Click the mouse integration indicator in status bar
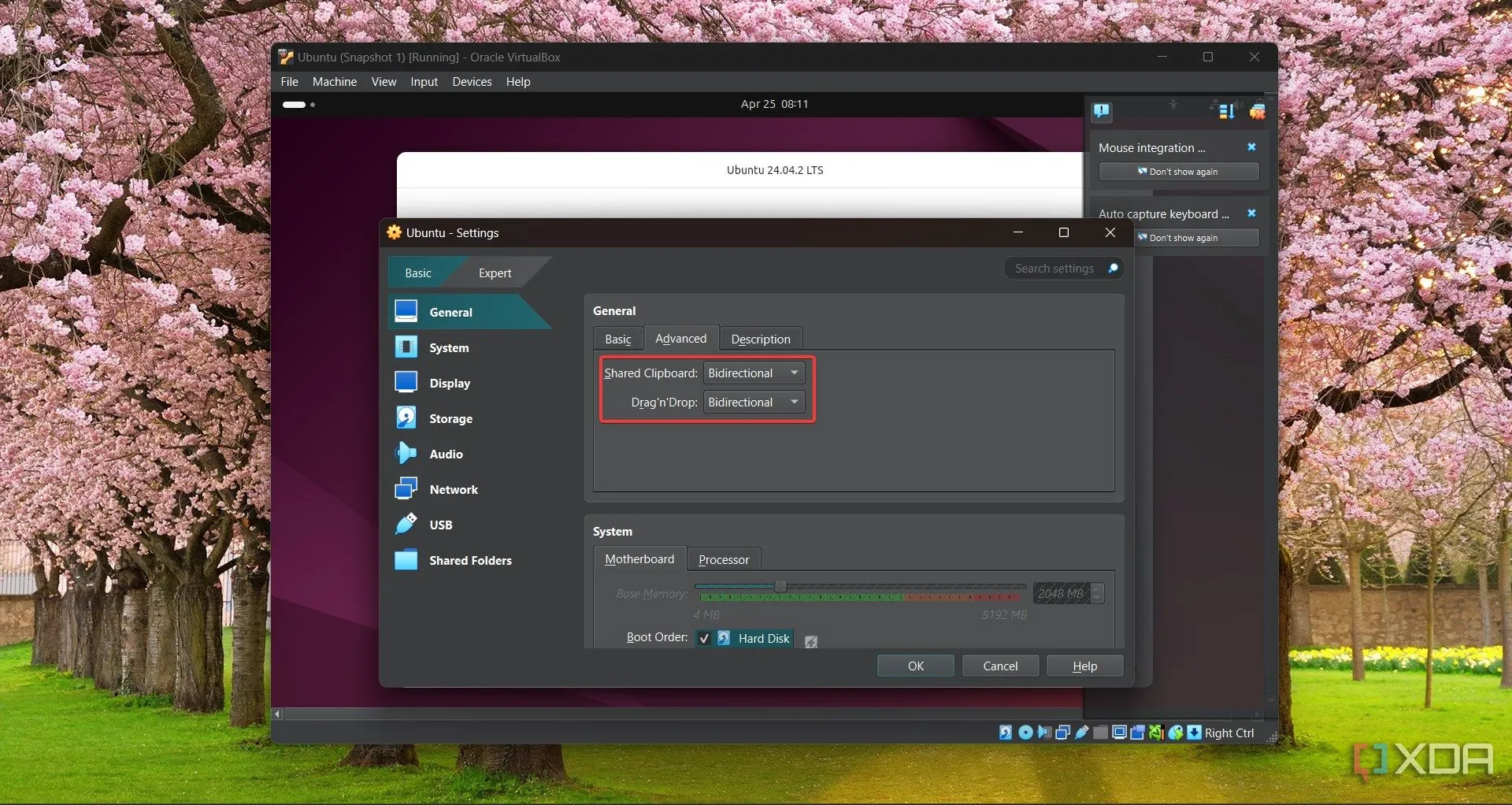 (x=1176, y=733)
